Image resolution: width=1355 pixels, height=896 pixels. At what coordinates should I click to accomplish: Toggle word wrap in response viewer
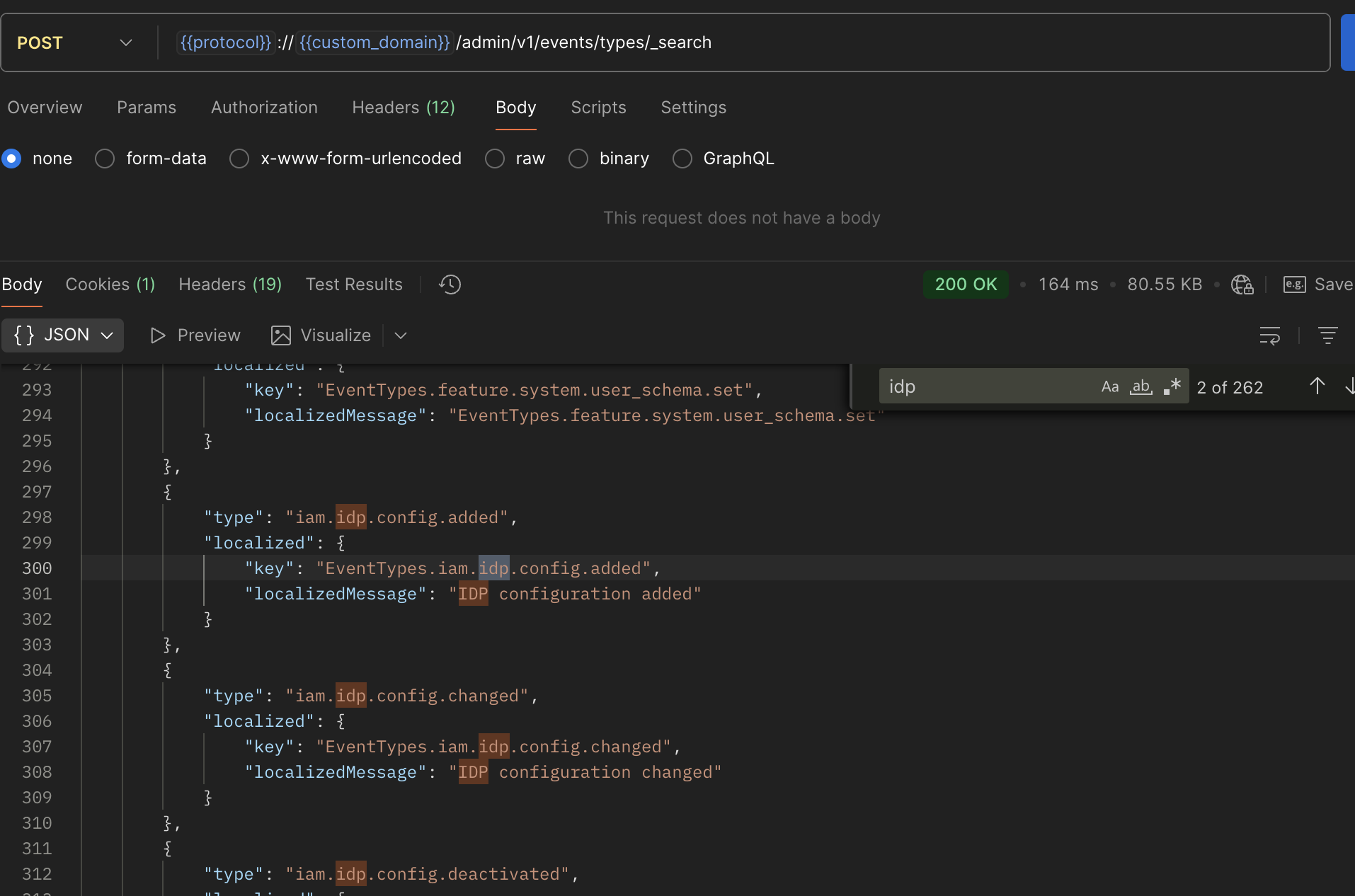tap(1269, 335)
